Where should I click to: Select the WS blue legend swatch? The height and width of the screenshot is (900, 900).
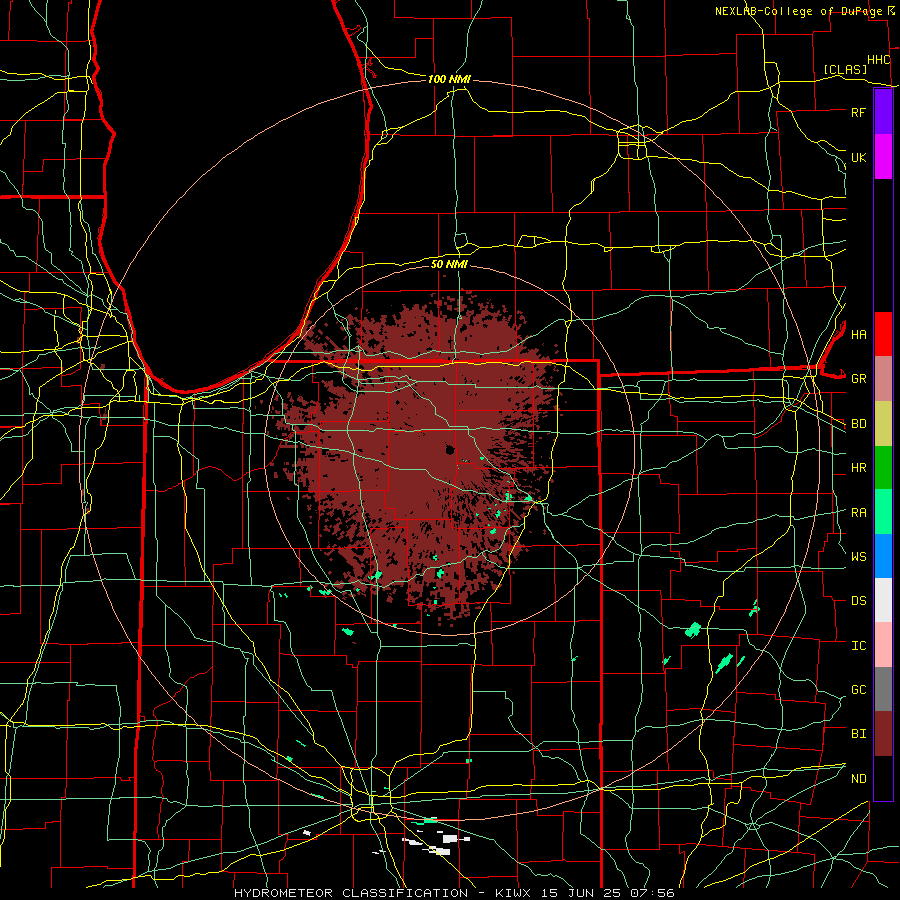tap(883, 556)
